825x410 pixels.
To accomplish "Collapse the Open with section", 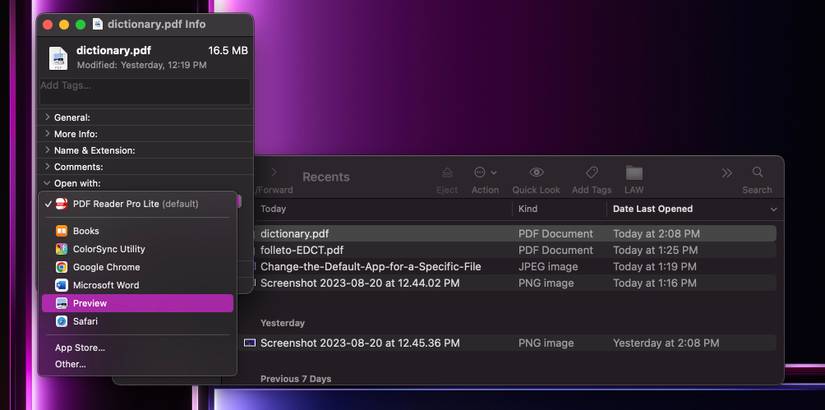I will (47, 183).
